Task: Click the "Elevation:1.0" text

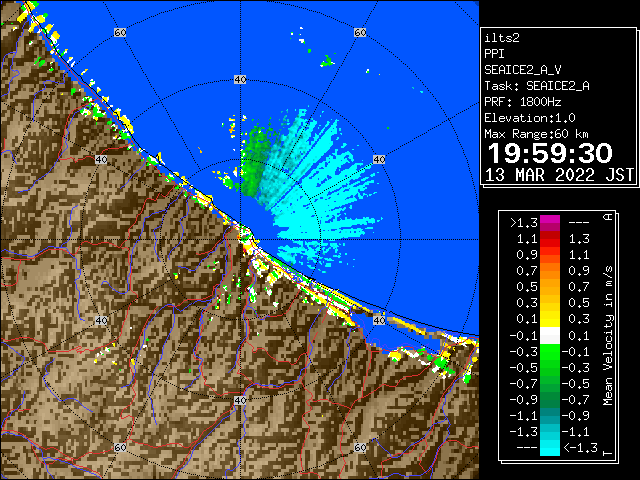Action: click(530, 118)
